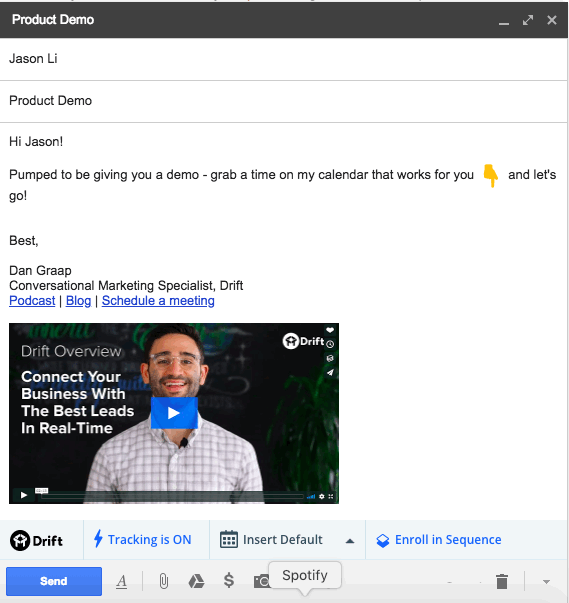This screenshot has height=603, width=569.
Task: Click the dollar sign send-money icon
Action: 229,580
